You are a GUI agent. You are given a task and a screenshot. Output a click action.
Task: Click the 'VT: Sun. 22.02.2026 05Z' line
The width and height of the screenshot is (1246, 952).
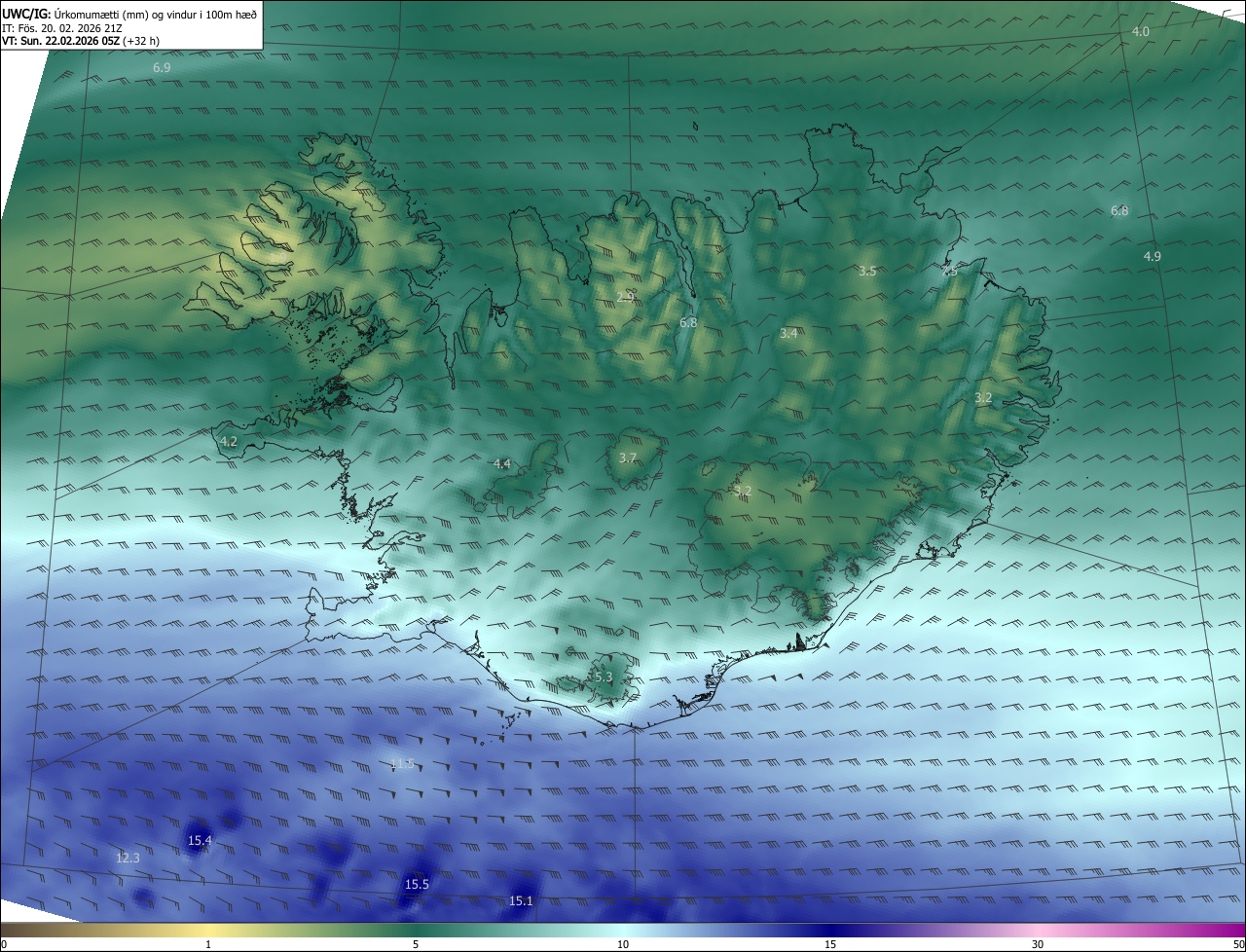(x=81, y=41)
